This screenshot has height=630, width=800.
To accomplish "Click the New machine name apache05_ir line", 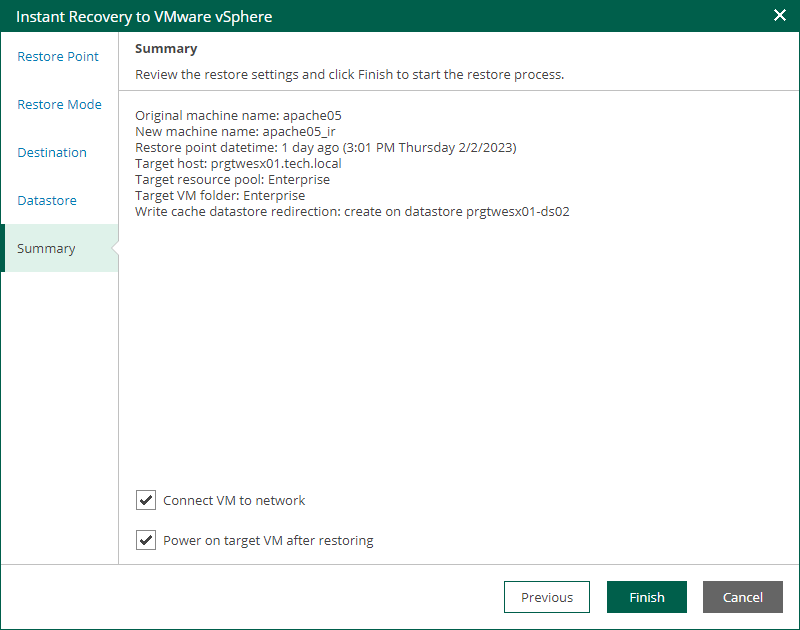I will point(235,132).
